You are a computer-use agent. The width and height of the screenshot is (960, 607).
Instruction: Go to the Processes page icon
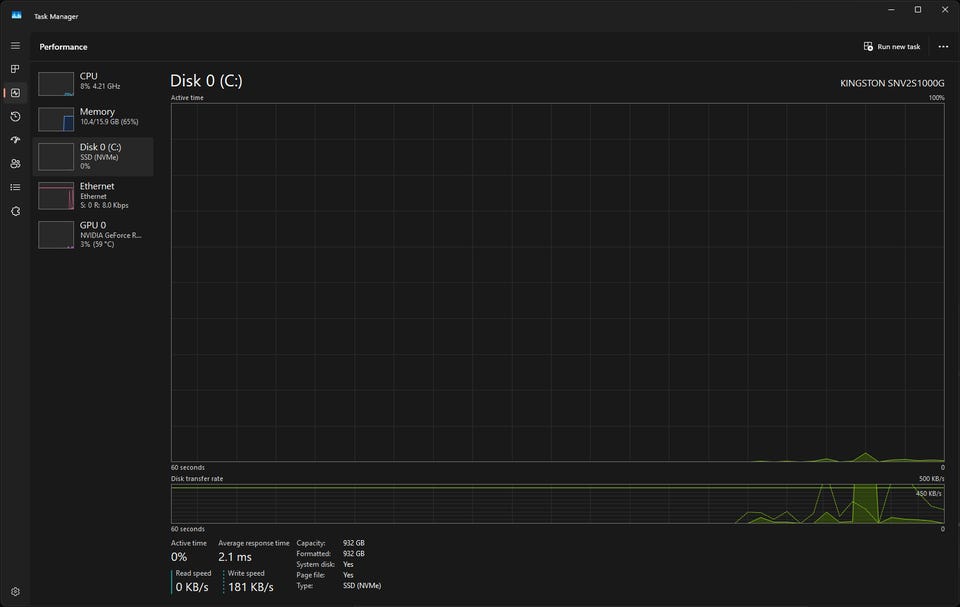15,69
